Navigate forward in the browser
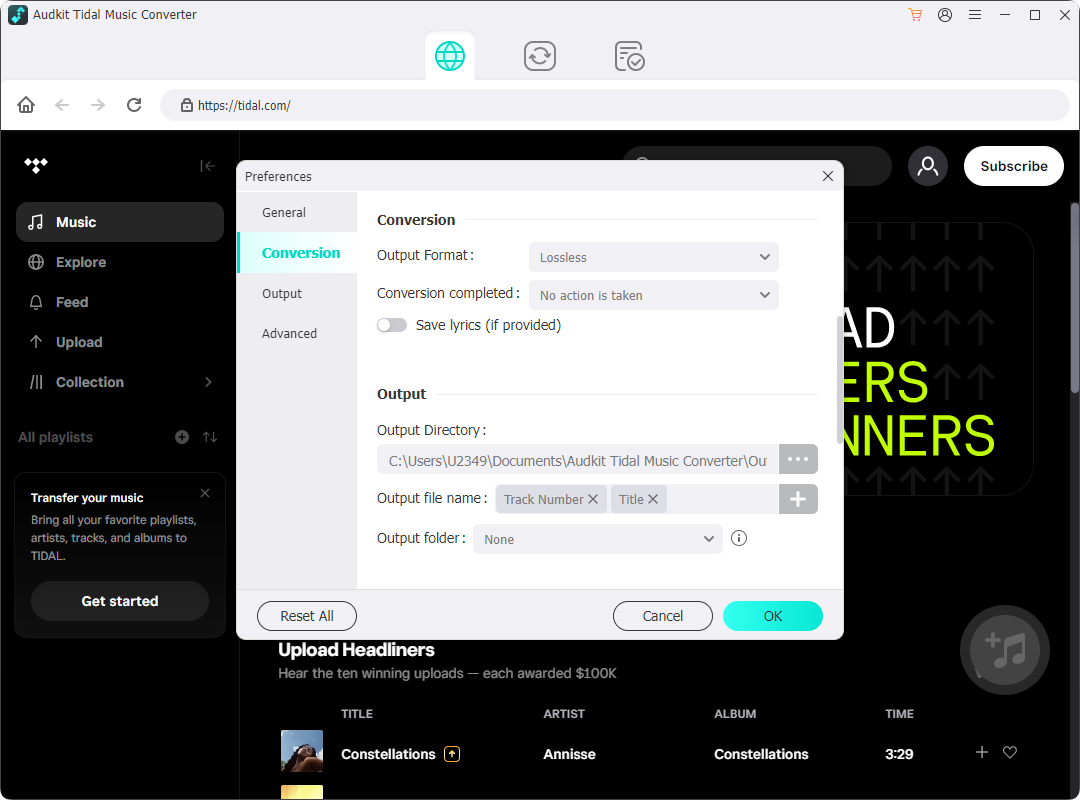The image size is (1080, 800). tap(98, 105)
